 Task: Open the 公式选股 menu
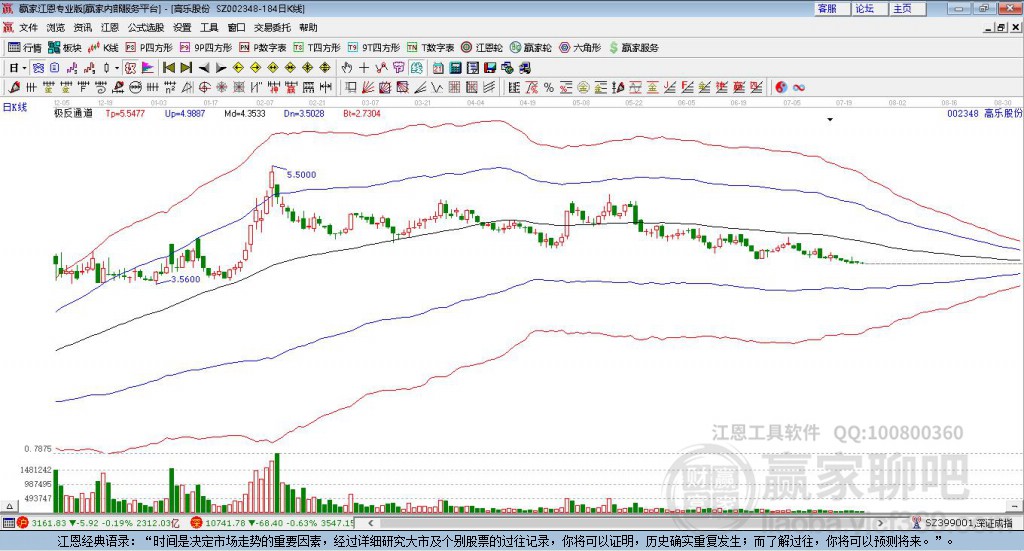click(146, 27)
